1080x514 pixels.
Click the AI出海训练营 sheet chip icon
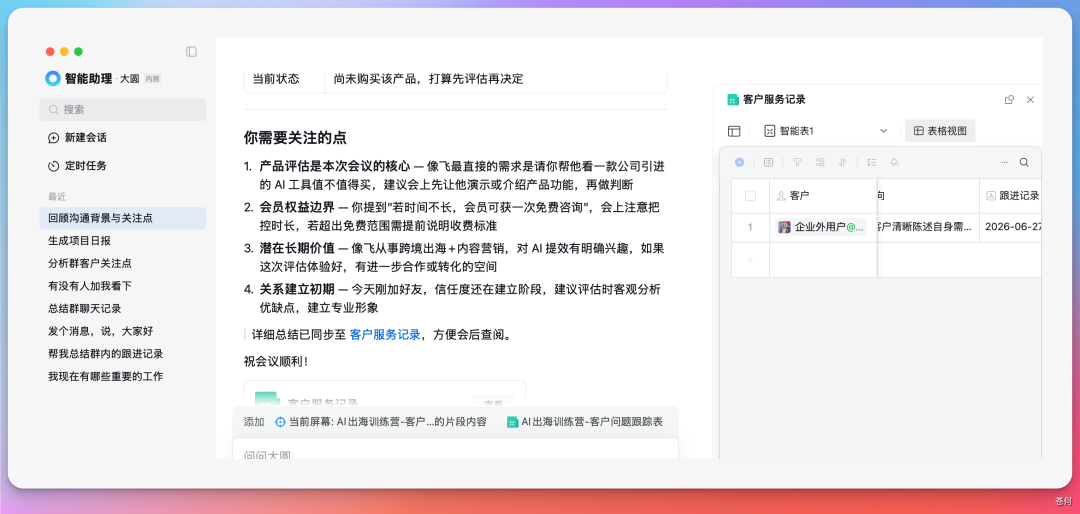512,422
